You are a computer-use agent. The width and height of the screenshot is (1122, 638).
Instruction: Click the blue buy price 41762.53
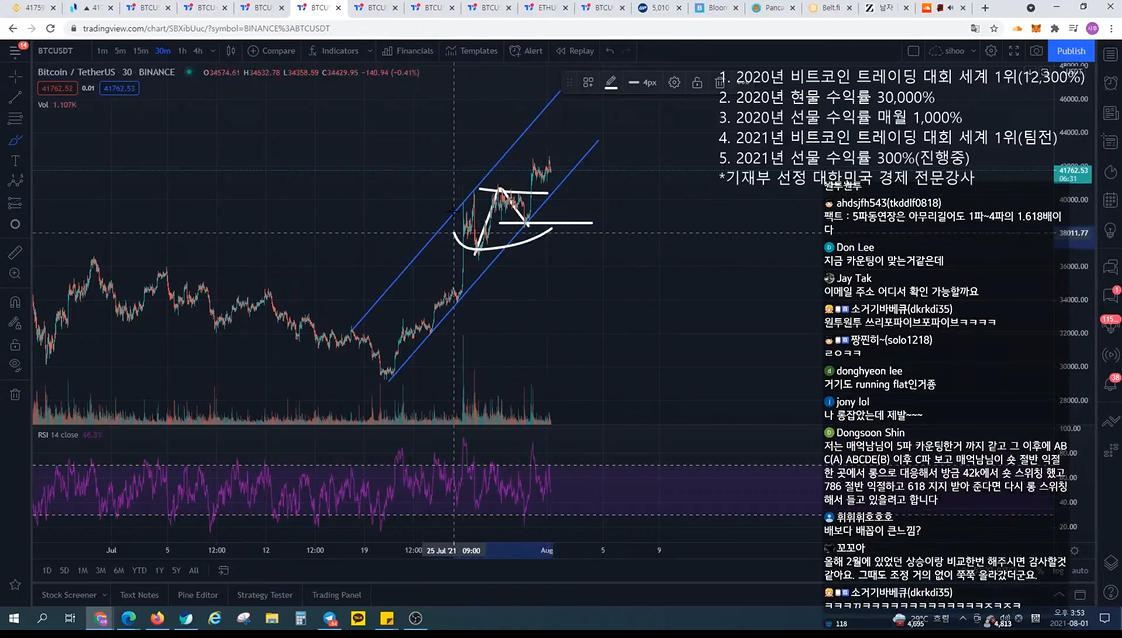tap(119, 88)
